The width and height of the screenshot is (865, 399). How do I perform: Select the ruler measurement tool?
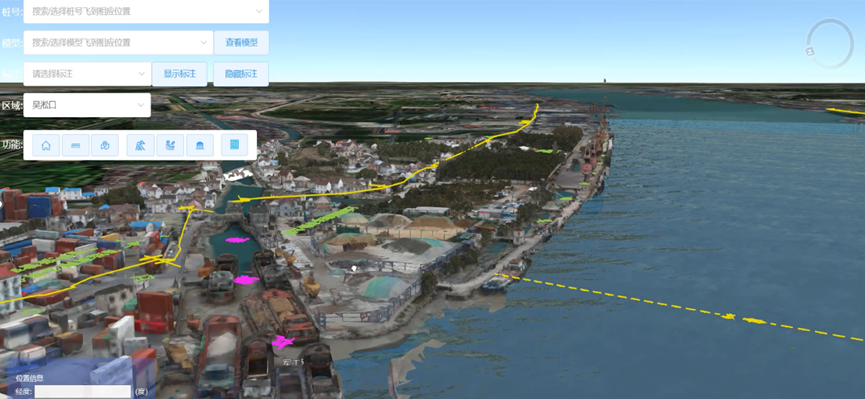tap(76, 145)
